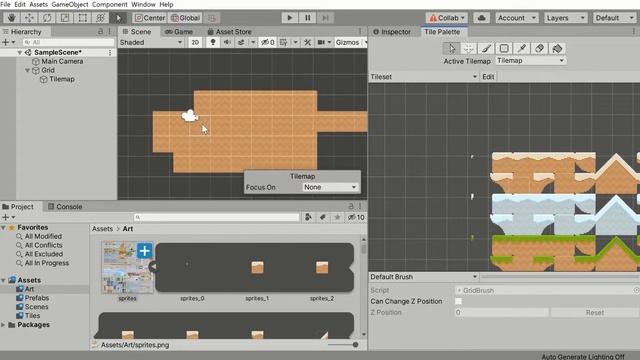Select the Tile Palette box fill tool
Viewport: 640px width, 360px height.
[x=504, y=49]
